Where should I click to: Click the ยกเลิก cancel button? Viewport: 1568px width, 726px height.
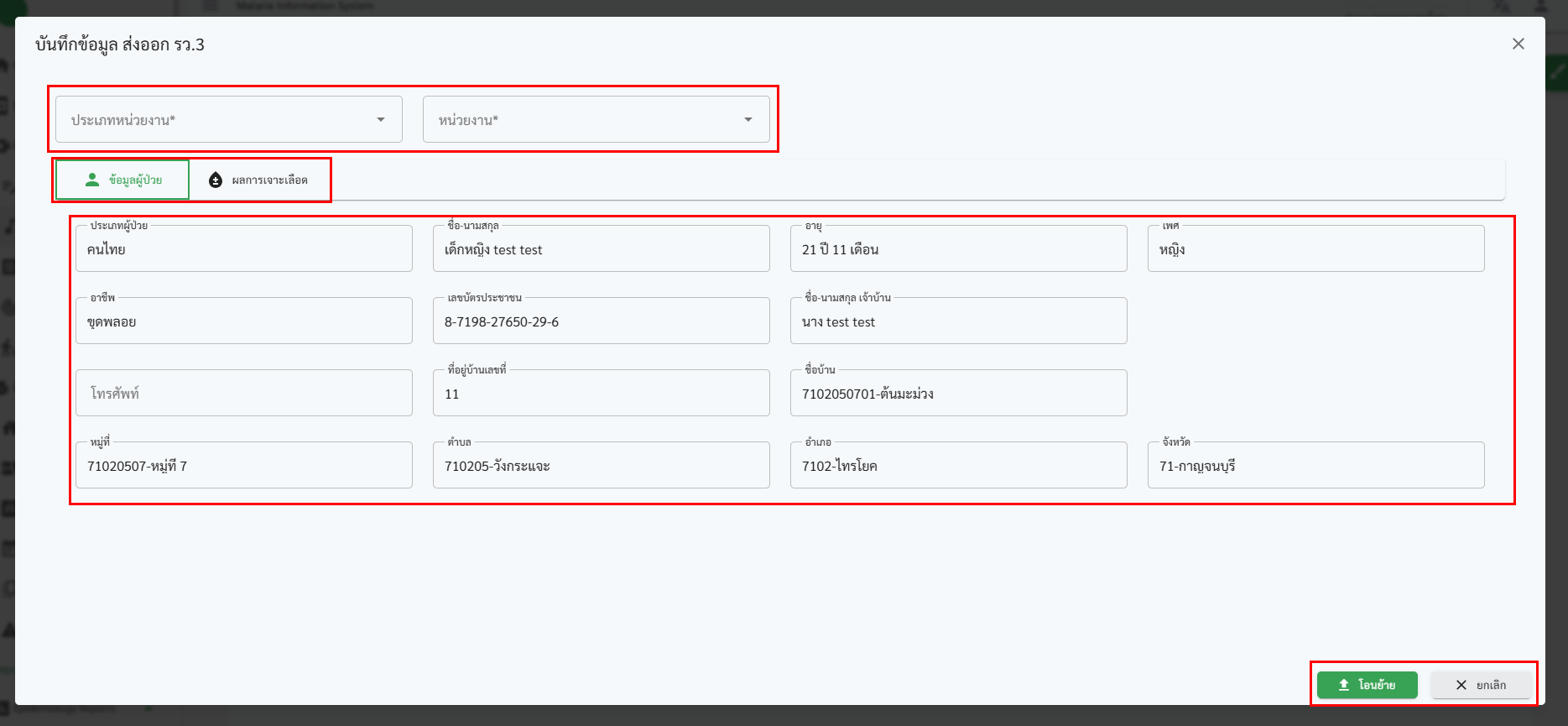tap(1481, 685)
